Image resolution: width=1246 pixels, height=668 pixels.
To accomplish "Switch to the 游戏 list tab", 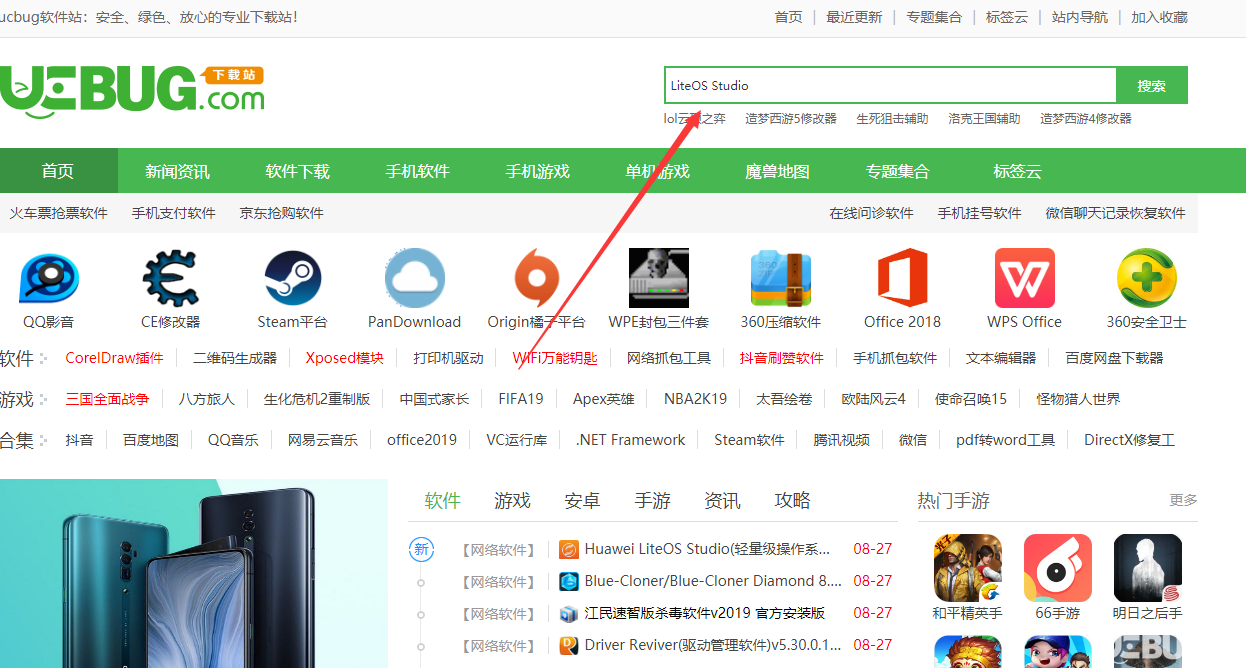I will [513, 500].
